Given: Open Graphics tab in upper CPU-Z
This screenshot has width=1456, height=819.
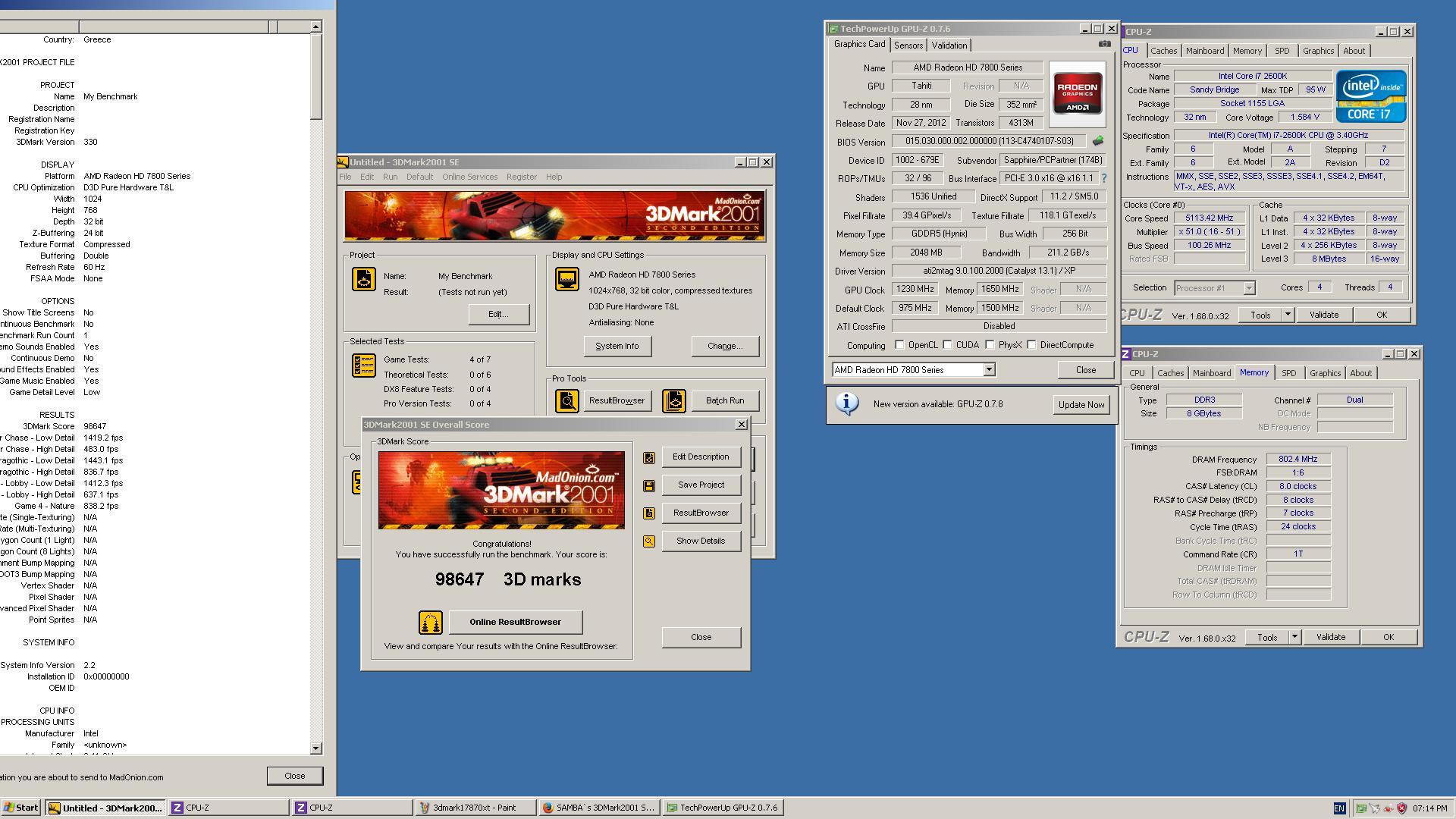Looking at the screenshot, I should coord(1318,51).
